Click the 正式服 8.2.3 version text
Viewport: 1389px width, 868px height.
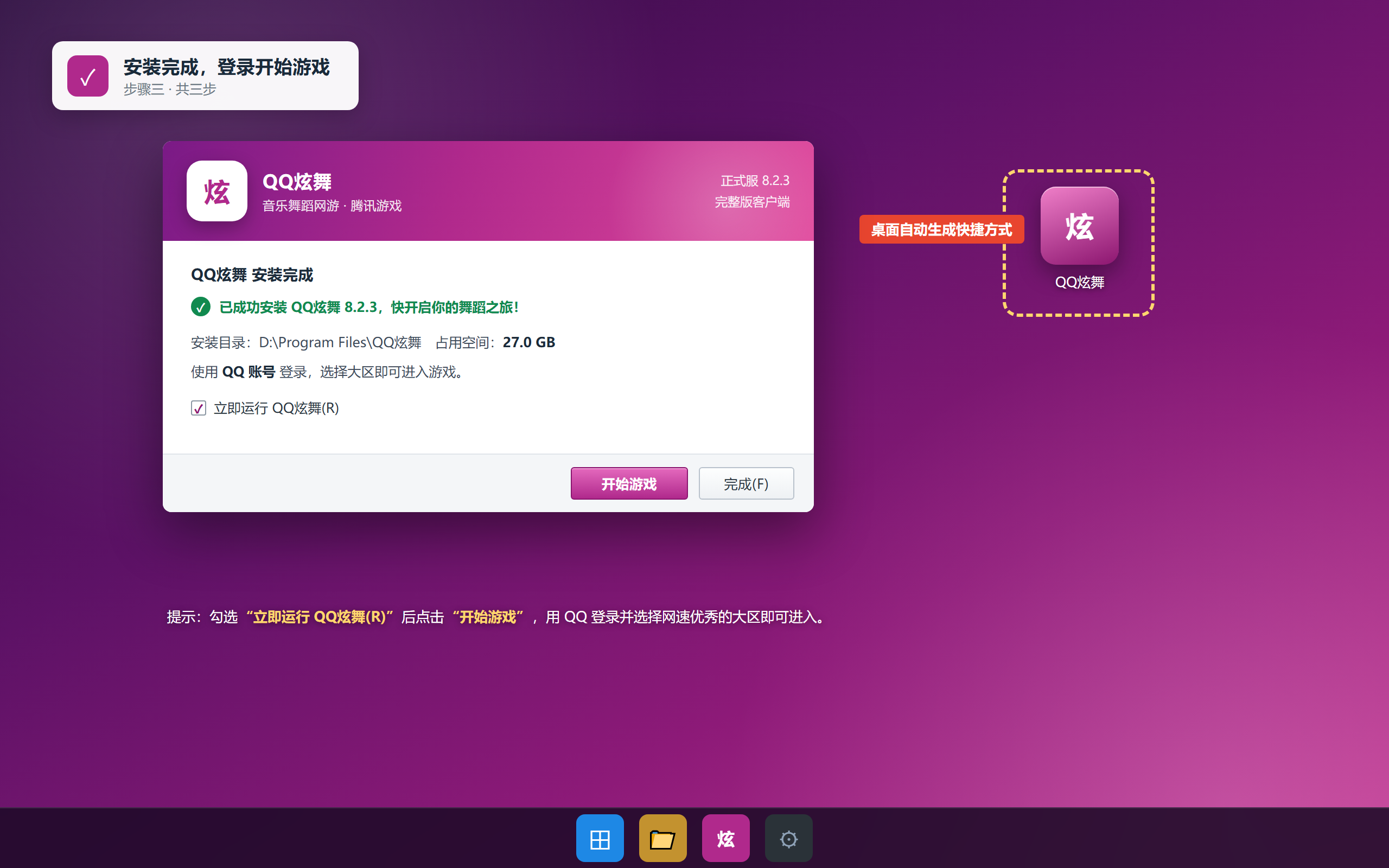coord(755,181)
